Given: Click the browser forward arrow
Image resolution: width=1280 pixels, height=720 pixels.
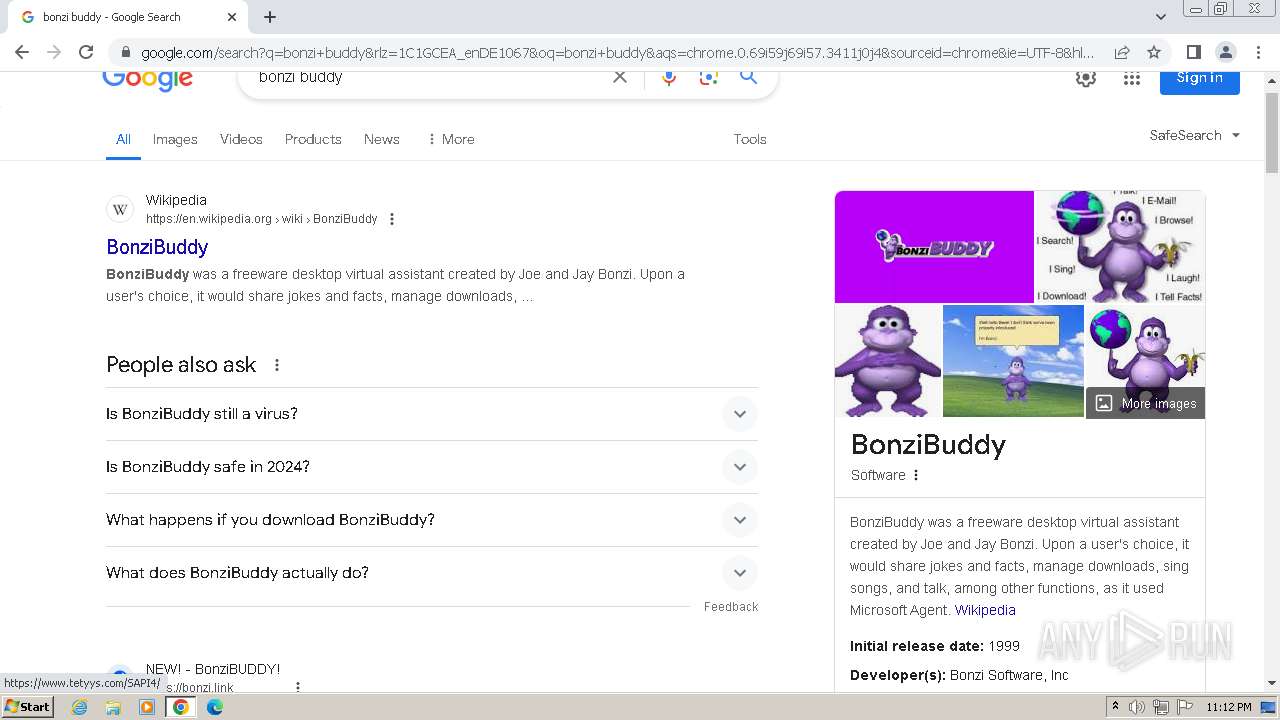Looking at the screenshot, I should [x=54, y=52].
